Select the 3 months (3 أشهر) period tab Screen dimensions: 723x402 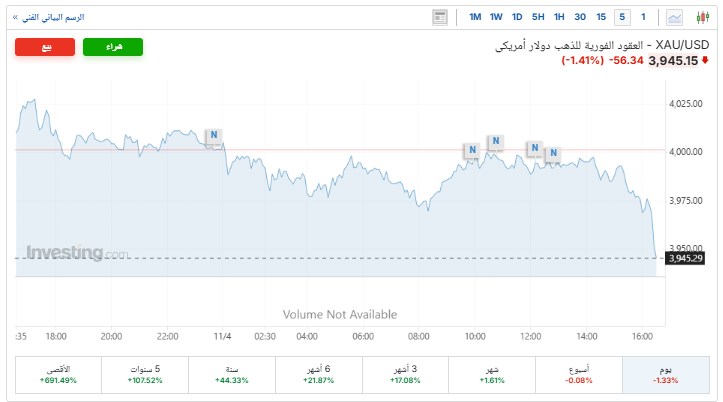(x=405, y=374)
